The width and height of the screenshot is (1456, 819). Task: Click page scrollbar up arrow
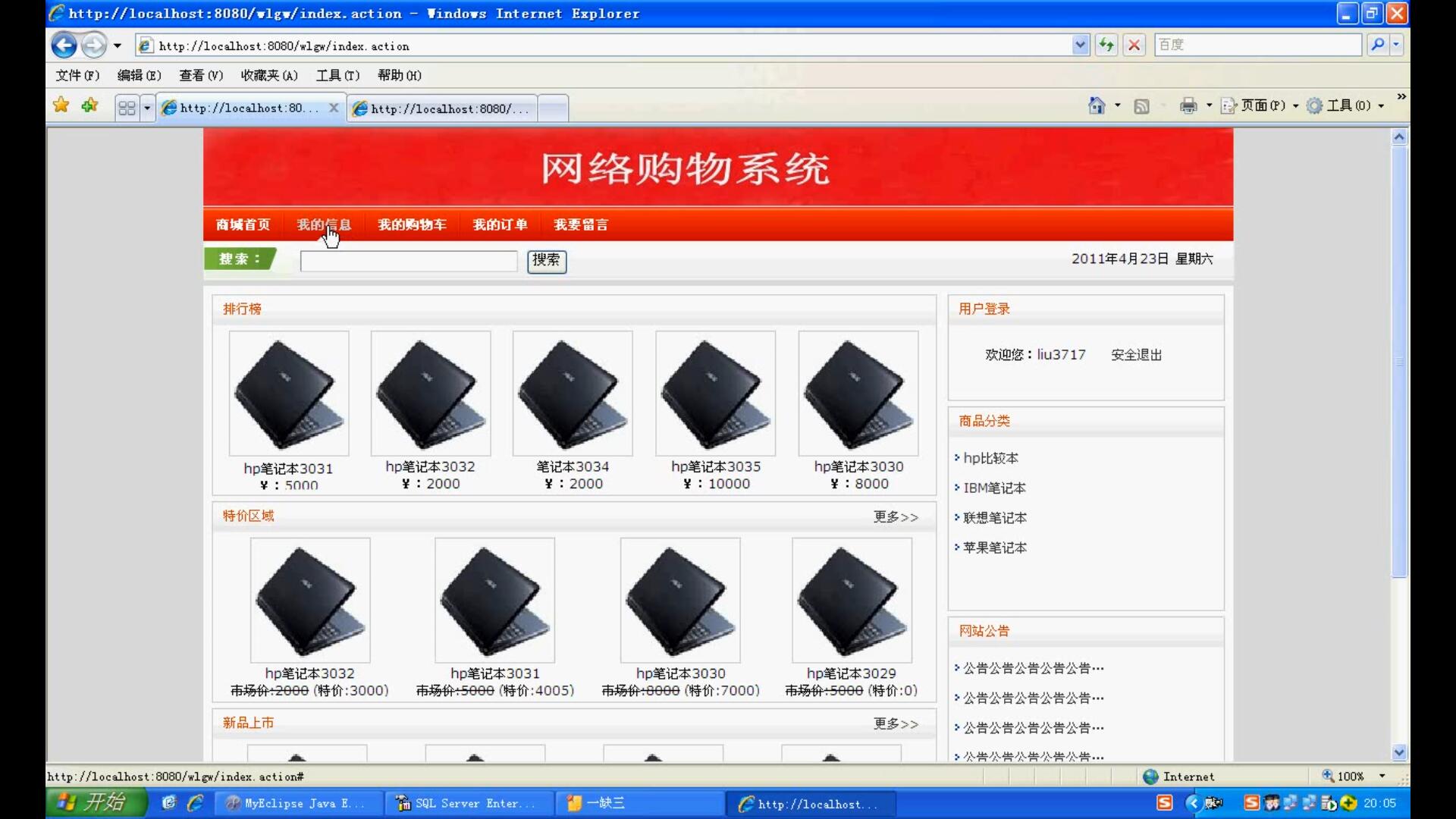click(x=1399, y=137)
